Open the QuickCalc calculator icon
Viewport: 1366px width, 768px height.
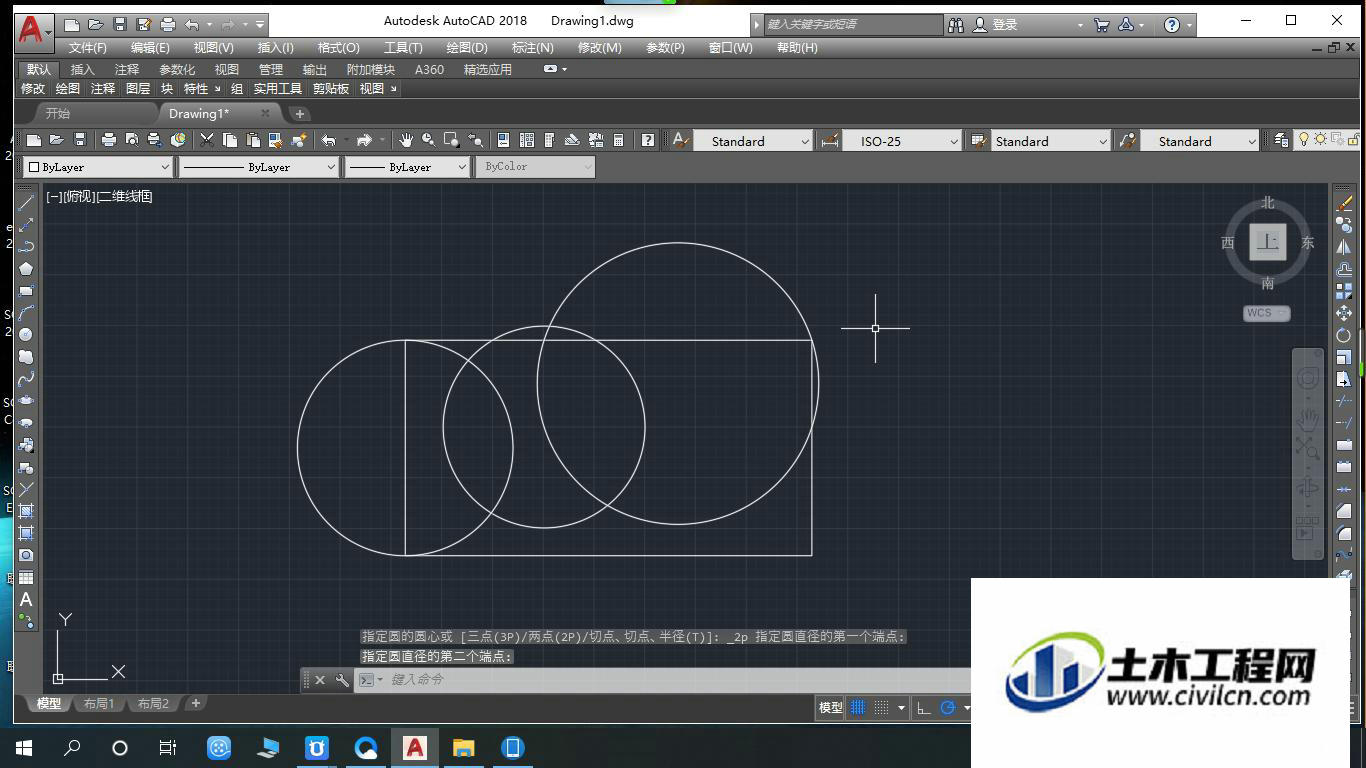[619, 141]
